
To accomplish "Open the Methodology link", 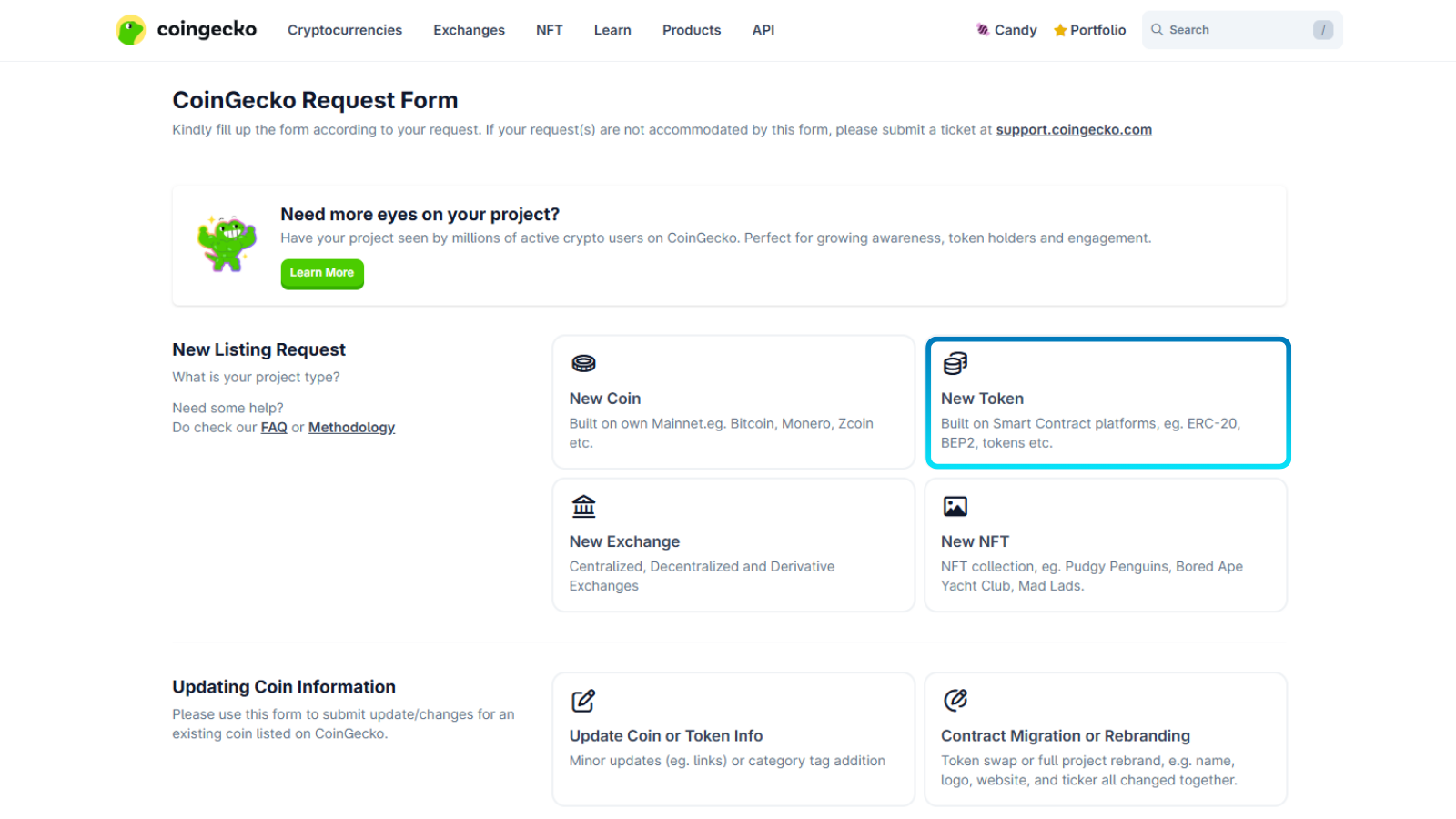I will [351, 428].
